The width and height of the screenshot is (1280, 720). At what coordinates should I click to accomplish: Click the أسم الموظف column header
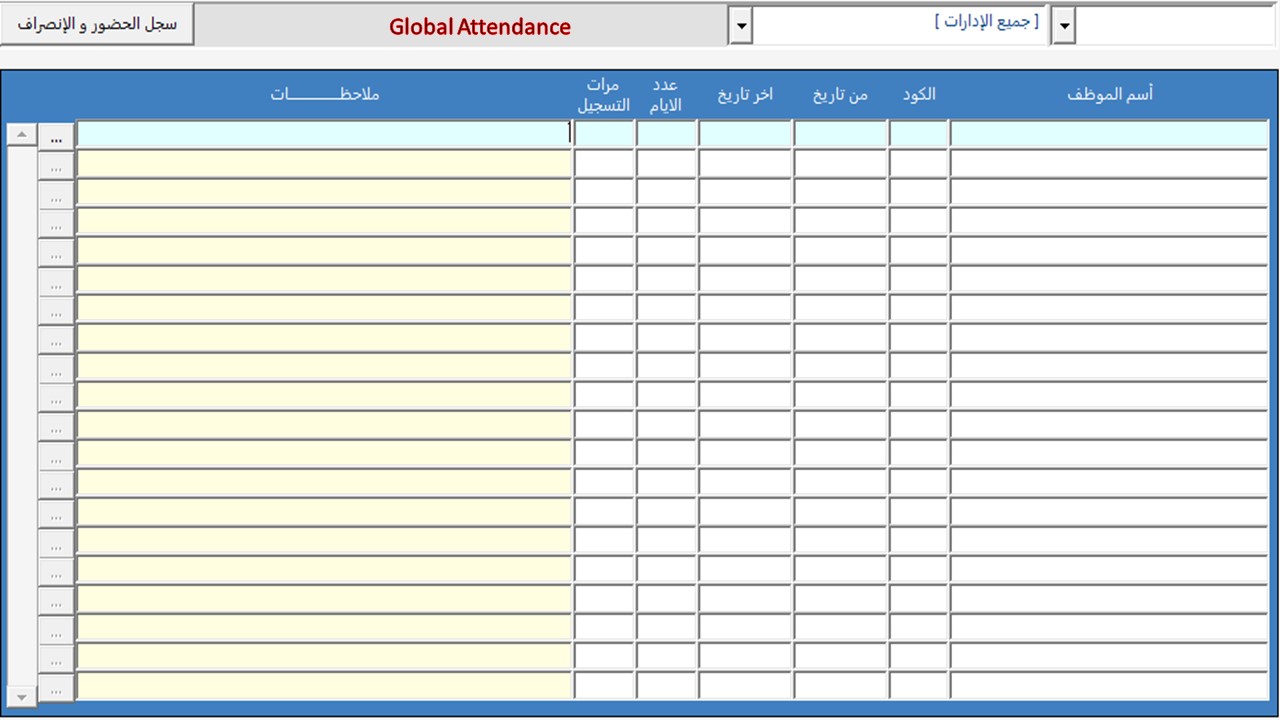click(1109, 94)
